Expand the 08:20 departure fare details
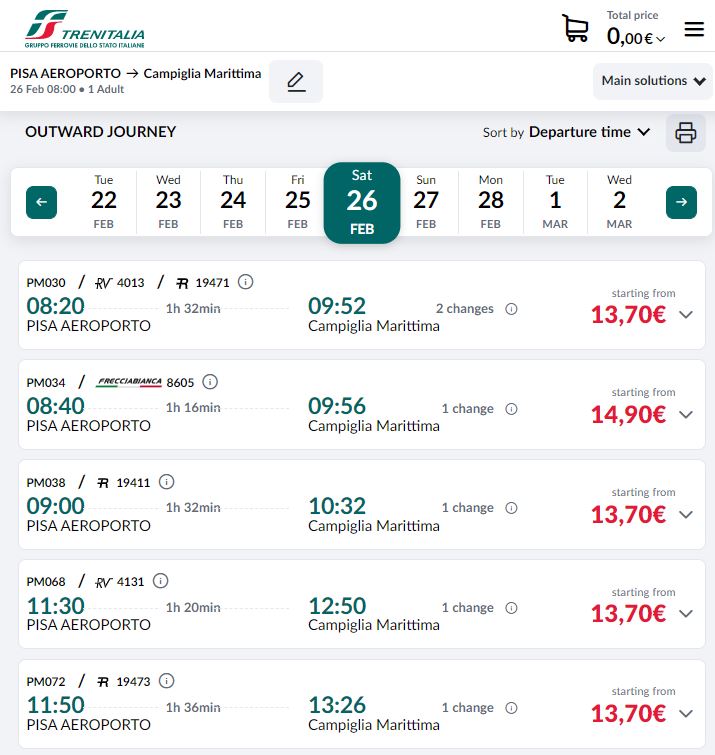This screenshot has height=755, width=715. point(685,314)
